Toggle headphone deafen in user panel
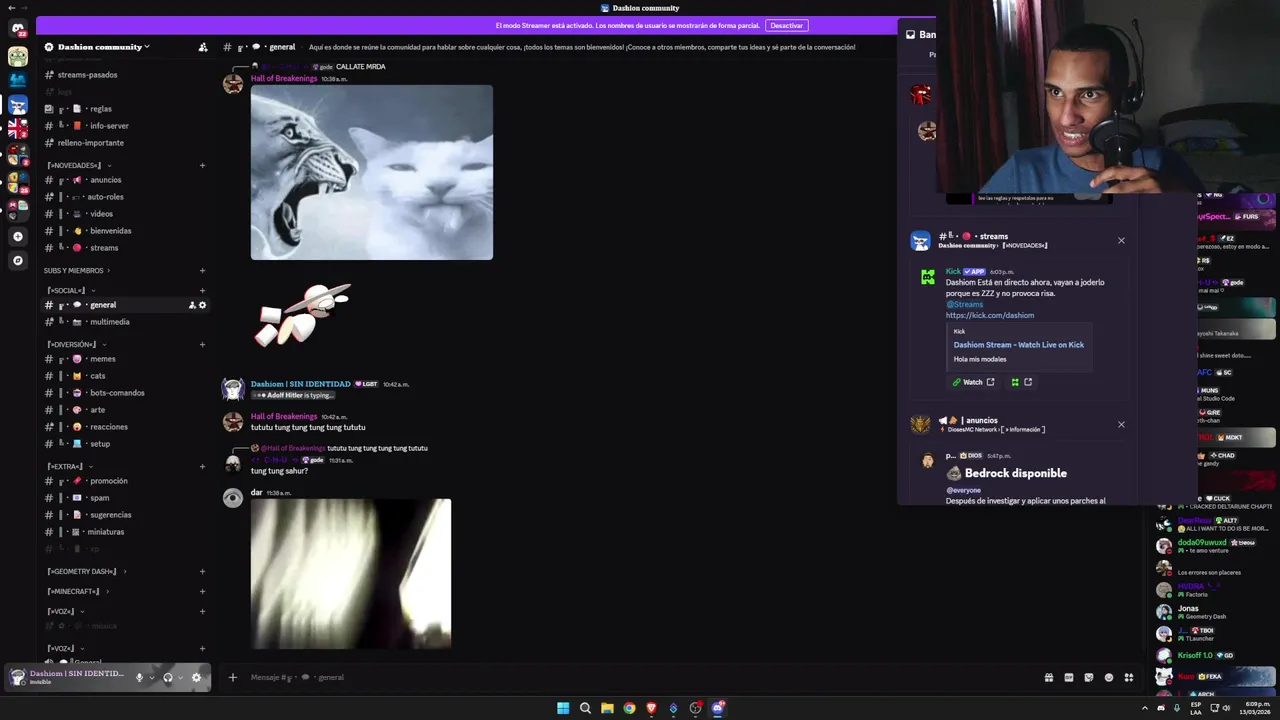The width and height of the screenshot is (1280, 720). point(168,677)
